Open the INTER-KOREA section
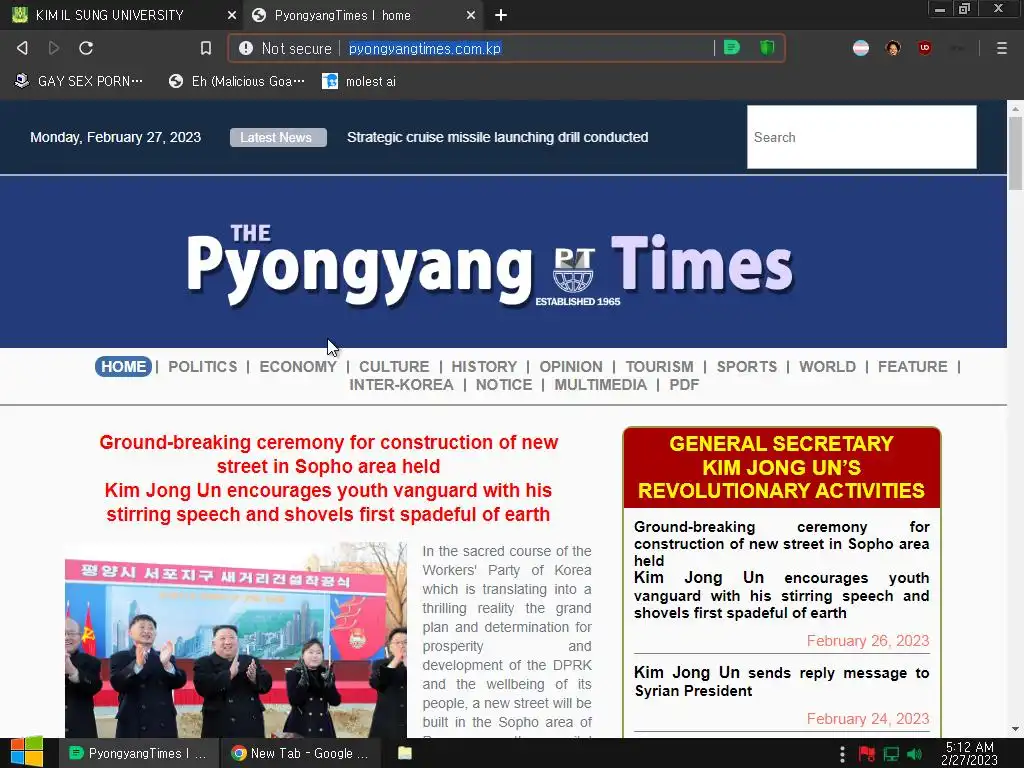1024x768 pixels. point(402,385)
